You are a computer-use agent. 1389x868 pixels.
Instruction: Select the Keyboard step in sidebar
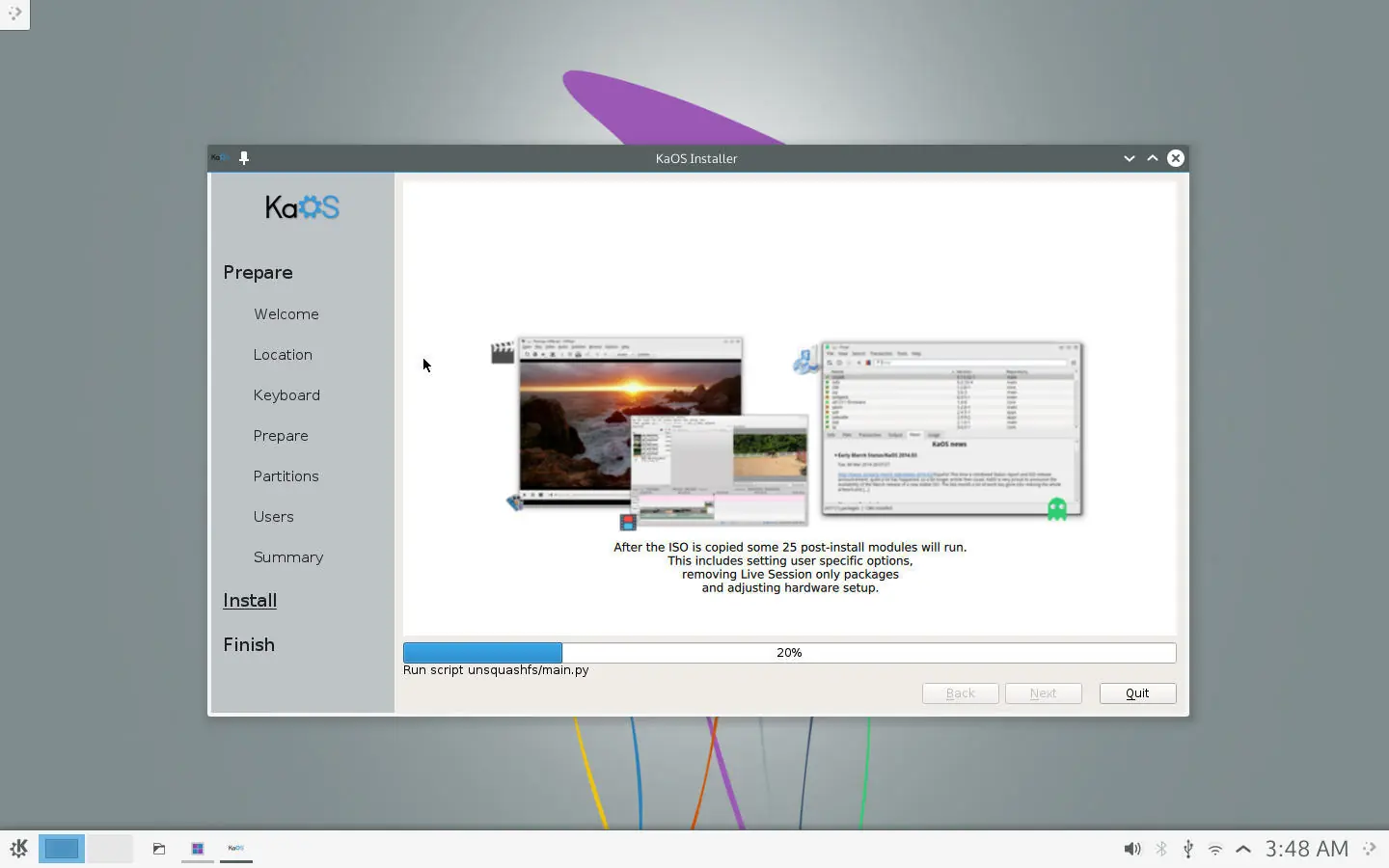[x=286, y=395]
